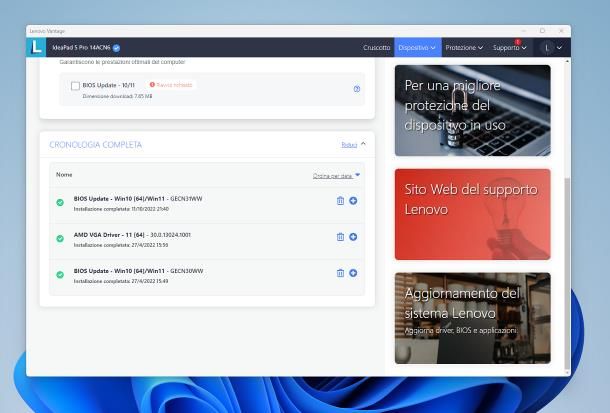This screenshot has width=610, height=413.
Task: Select the BIOS Update GECN30WW row title
Action: click(138, 271)
